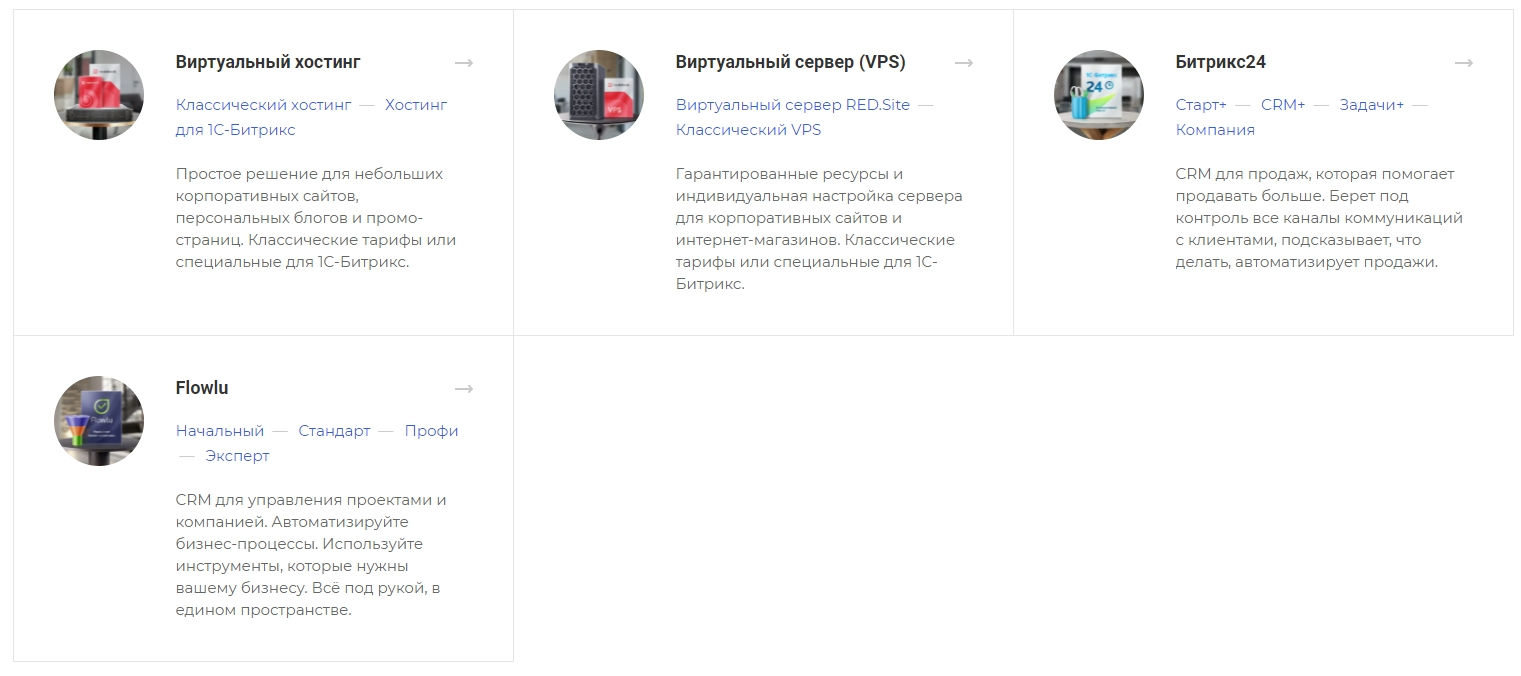The image size is (1521, 676).
Task: Select the Задачи+ tariff link
Action: pos(1372,105)
